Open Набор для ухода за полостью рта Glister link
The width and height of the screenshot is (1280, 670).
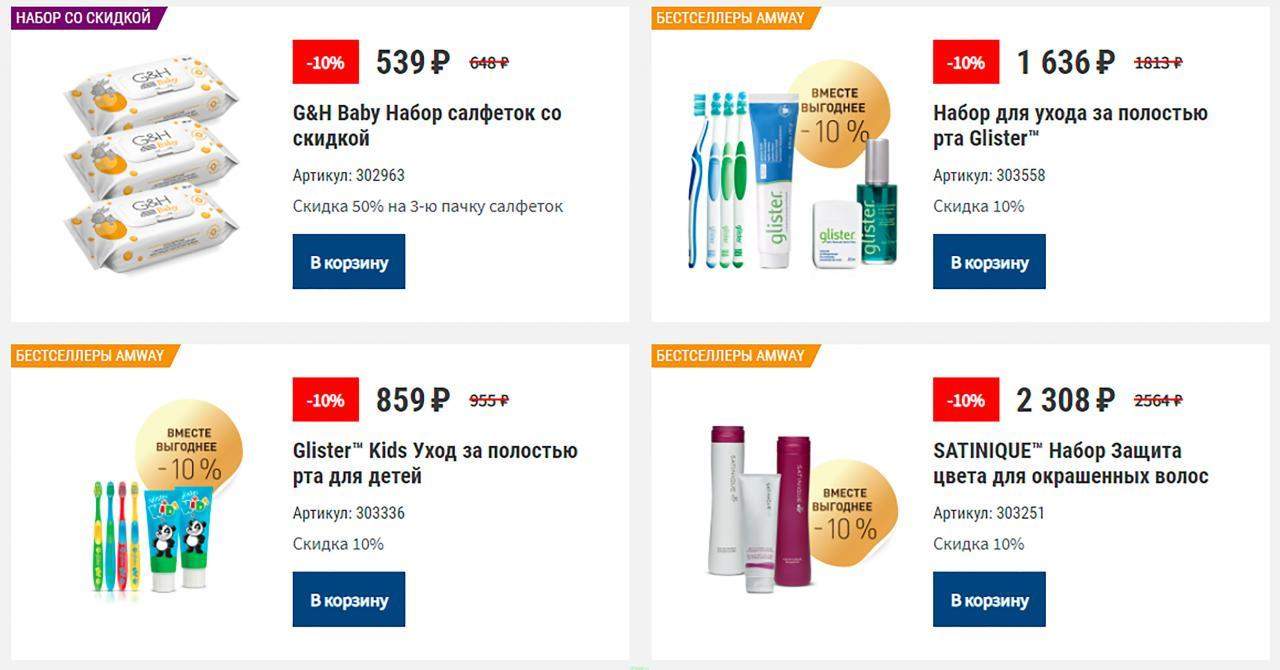coord(1070,126)
